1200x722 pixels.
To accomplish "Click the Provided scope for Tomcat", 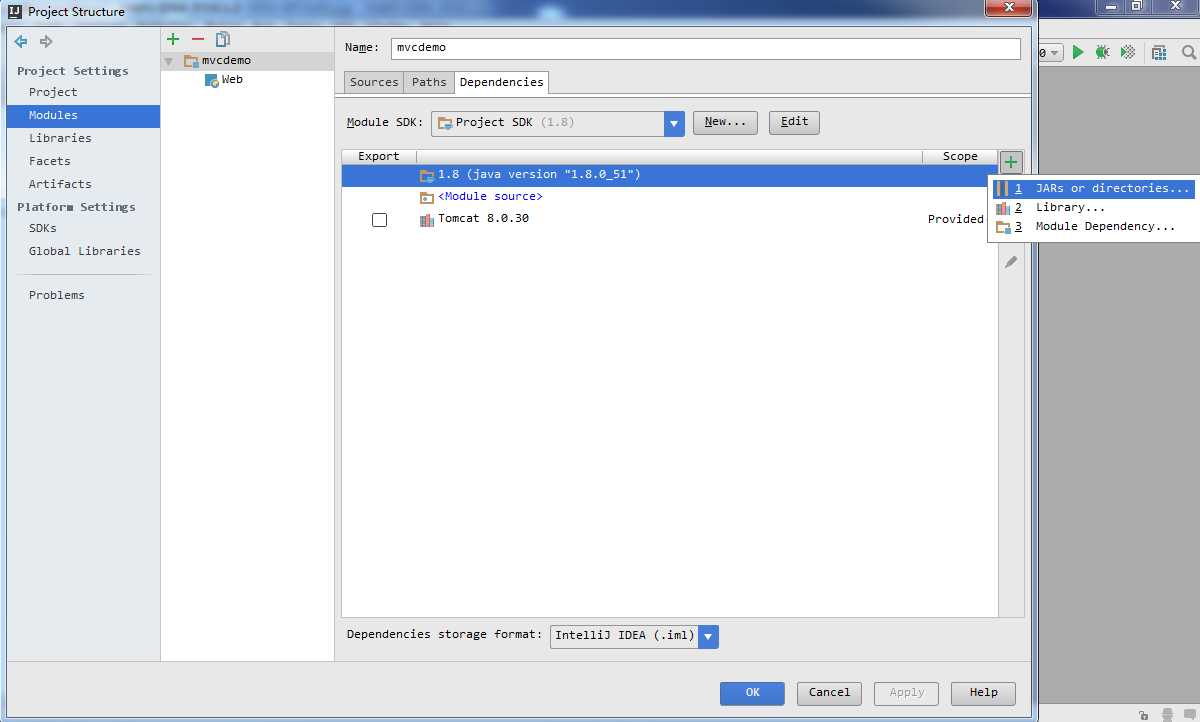I will pyautogui.click(x=956, y=219).
